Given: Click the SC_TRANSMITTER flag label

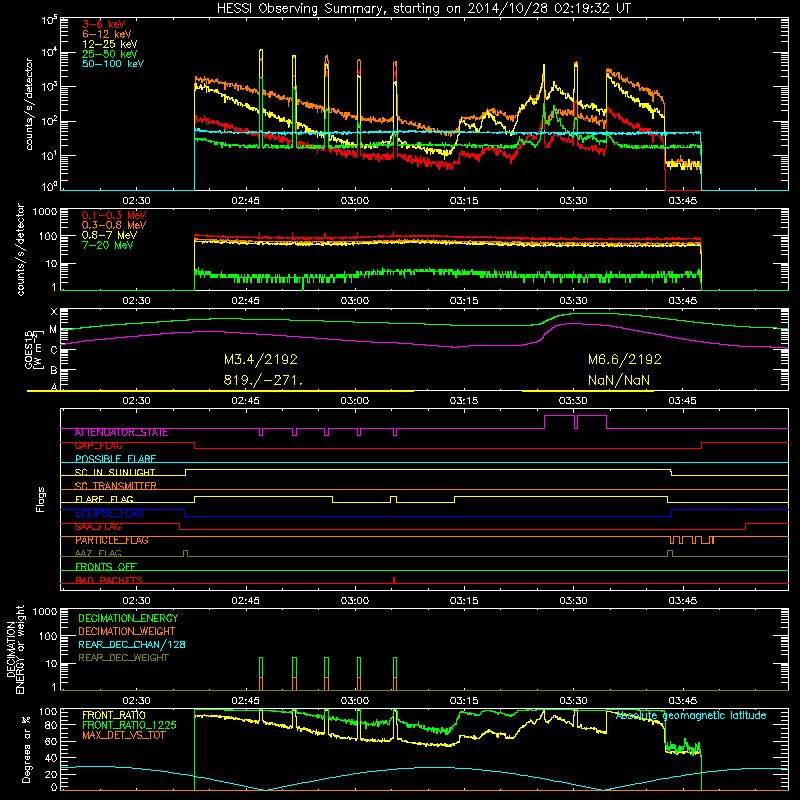Looking at the screenshot, I should pos(115,486).
